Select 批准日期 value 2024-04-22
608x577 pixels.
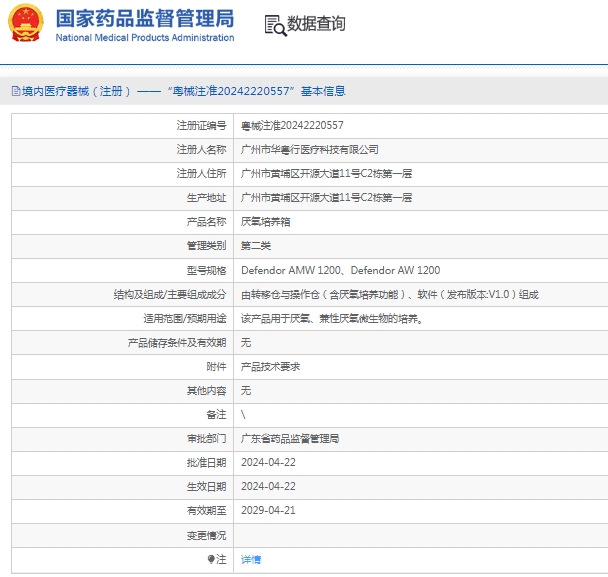(268, 463)
